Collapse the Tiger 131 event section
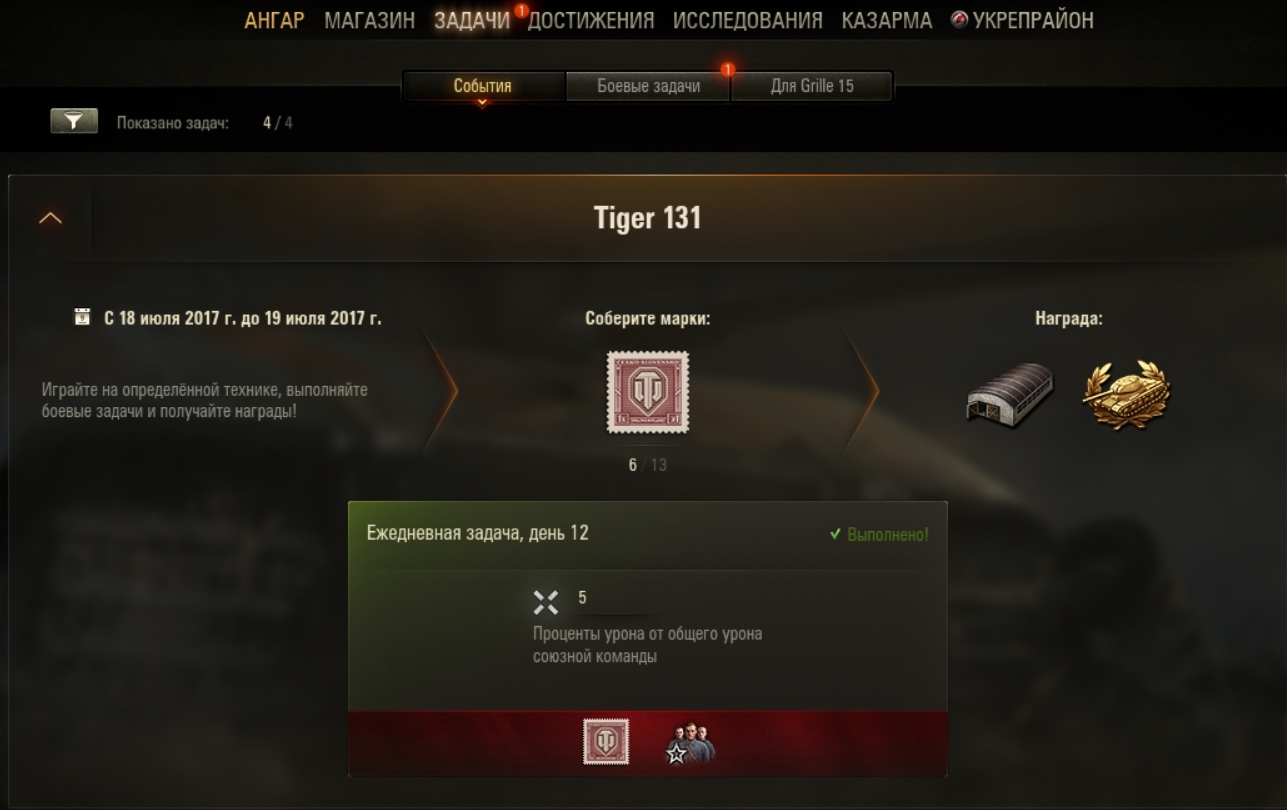This screenshot has width=1287, height=810. [50, 218]
